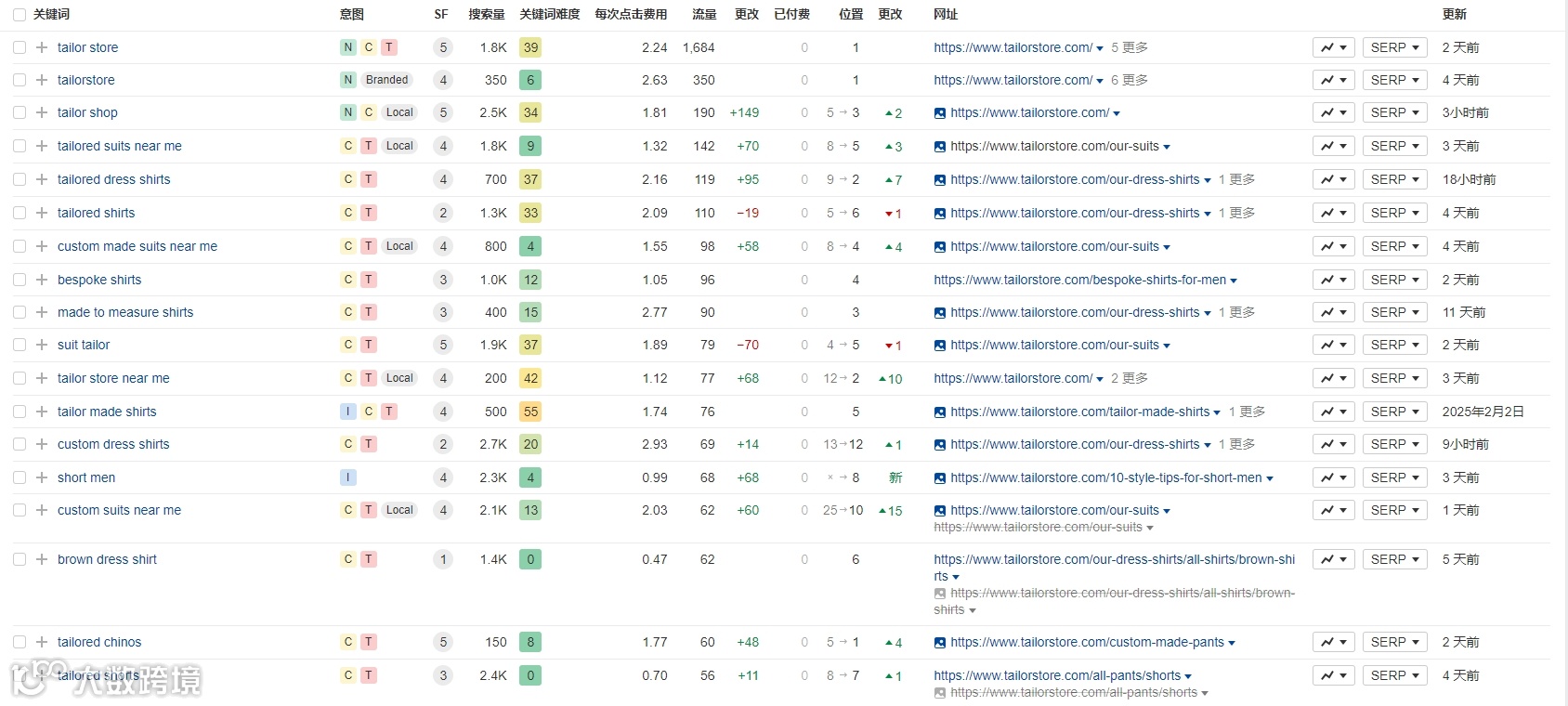1568x706 pixels.
Task: Sort by the 搜索量 column header
Action: pyautogui.click(x=487, y=14)
